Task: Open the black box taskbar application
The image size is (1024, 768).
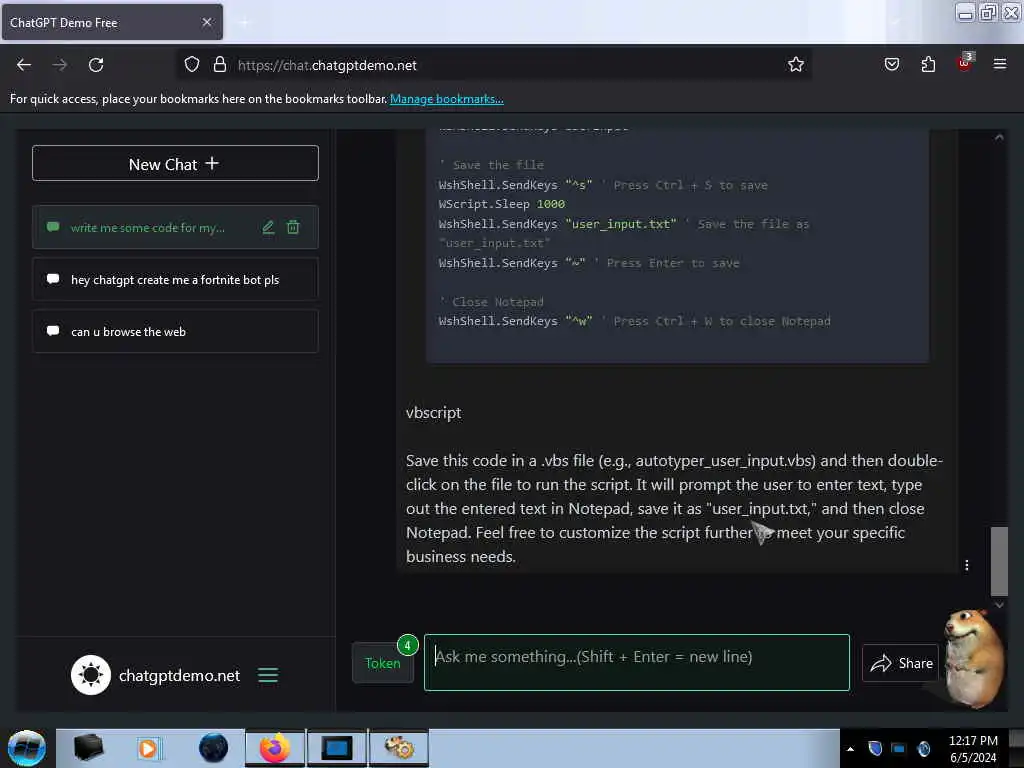Action: 88,748
